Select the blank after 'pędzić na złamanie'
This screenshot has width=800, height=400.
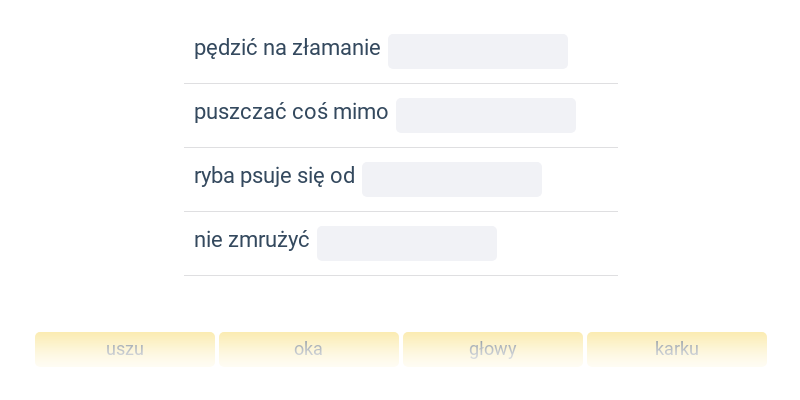[478, 52]
